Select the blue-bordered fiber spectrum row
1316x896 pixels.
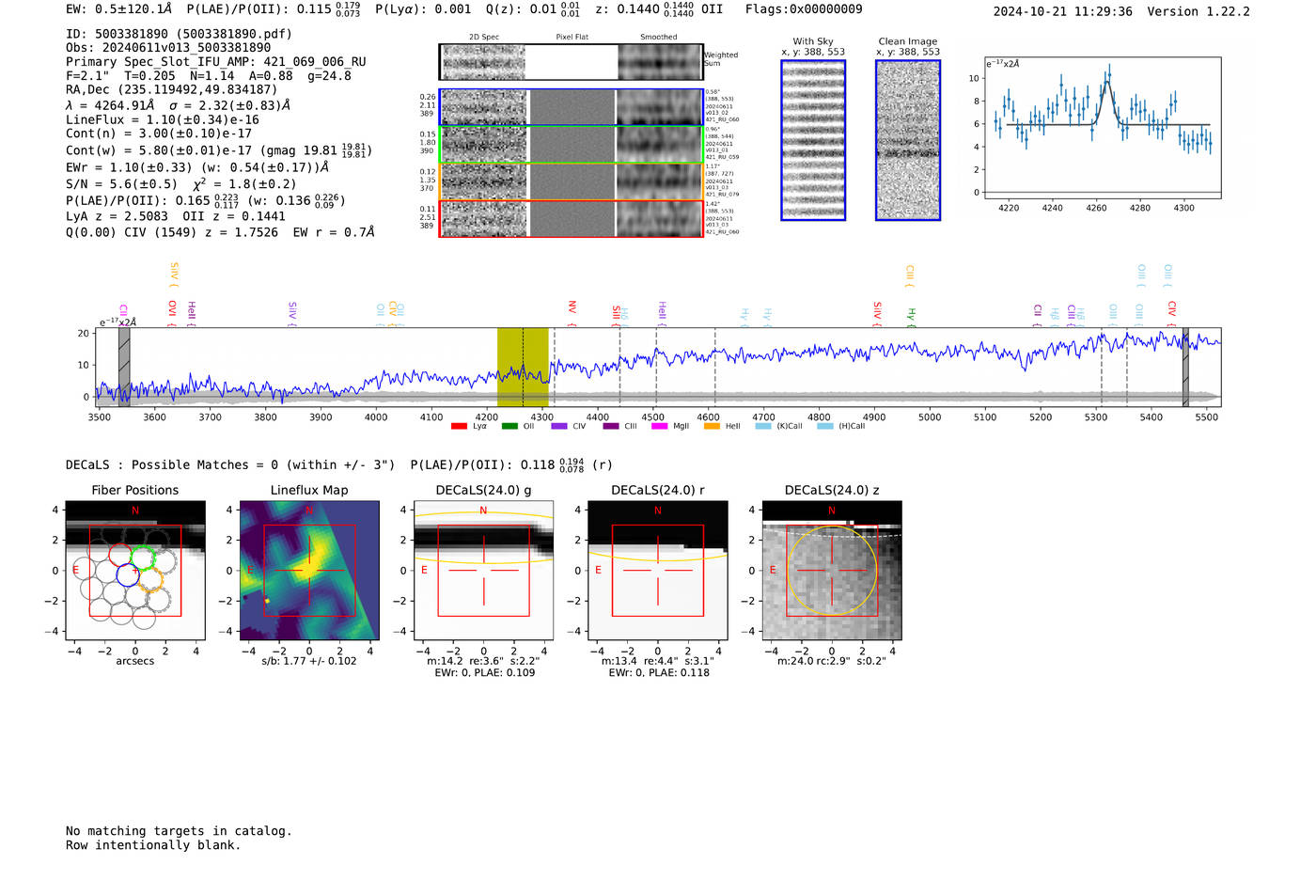point(571,107)
